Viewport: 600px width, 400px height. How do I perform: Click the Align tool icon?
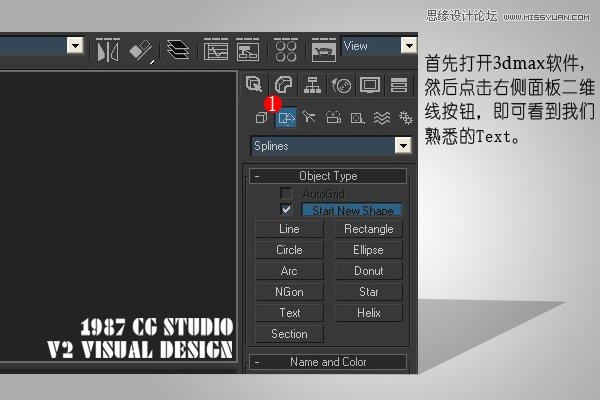click(x=141, y=48)
